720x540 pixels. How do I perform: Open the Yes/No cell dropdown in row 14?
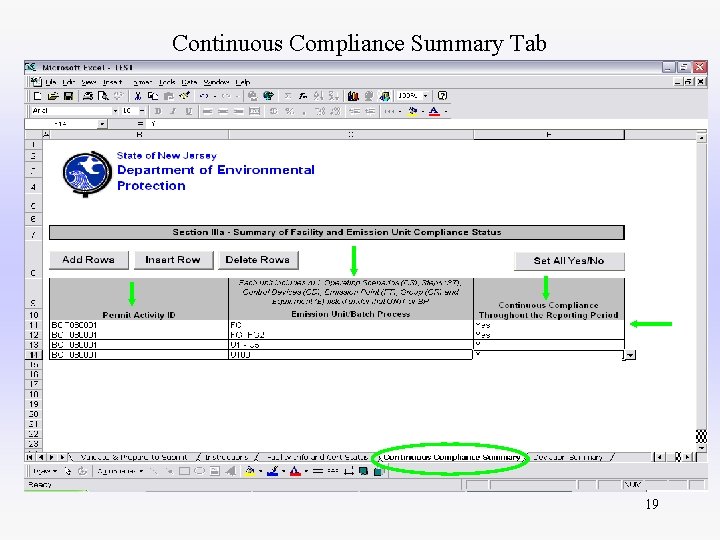(630, 355)
